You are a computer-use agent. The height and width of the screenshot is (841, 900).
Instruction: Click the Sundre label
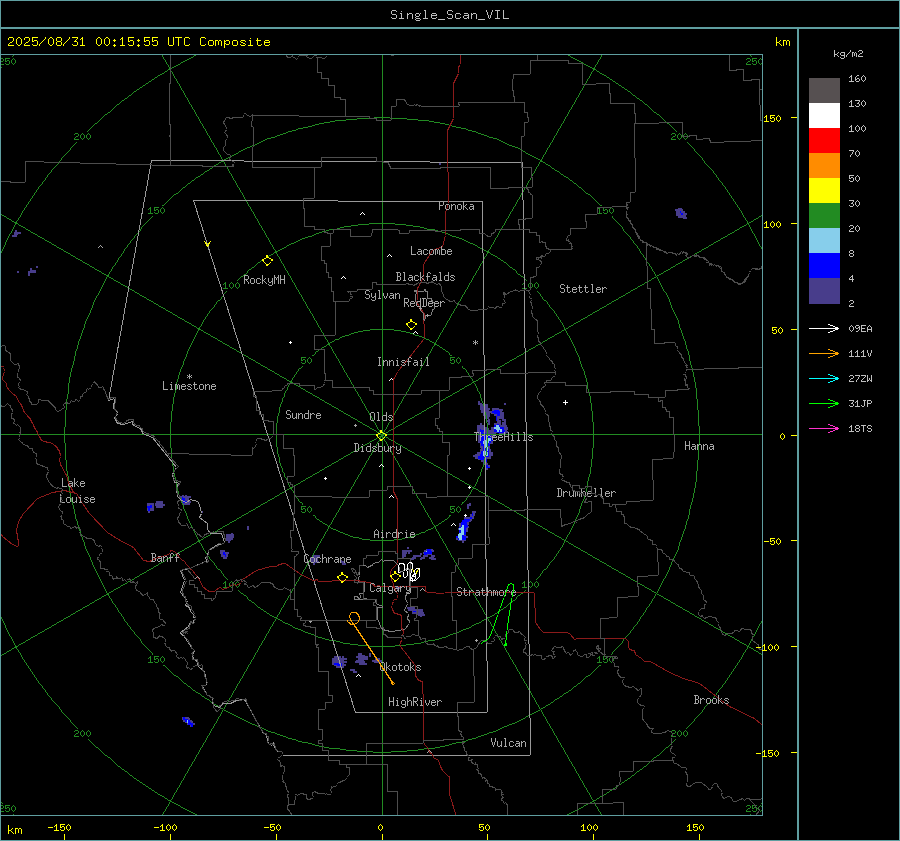(303, 414)
